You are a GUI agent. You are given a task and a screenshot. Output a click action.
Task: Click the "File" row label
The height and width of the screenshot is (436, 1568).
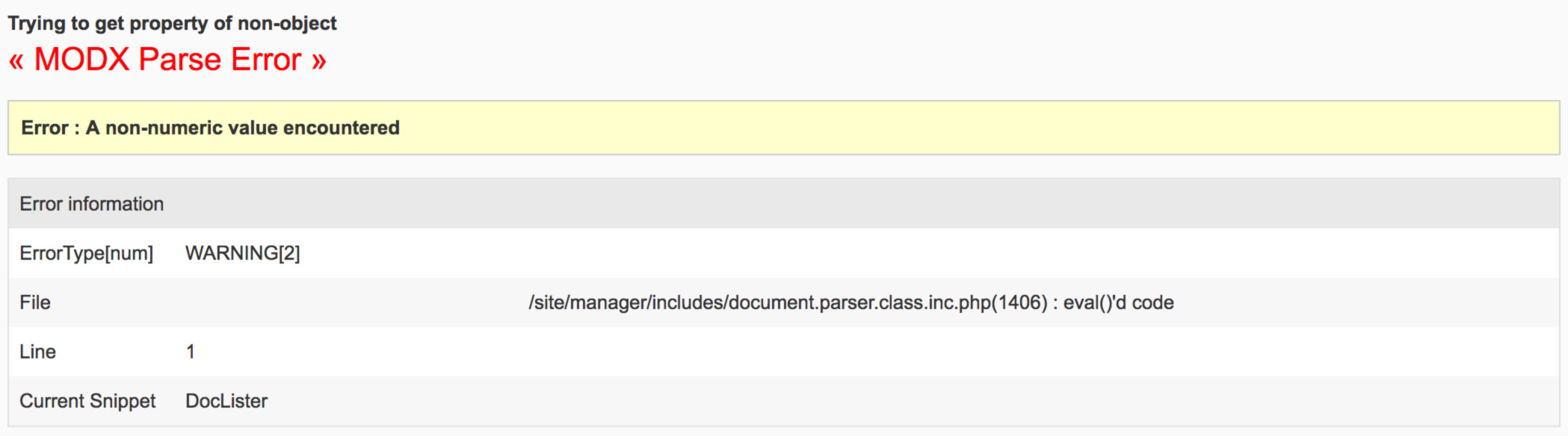(x=35, y=302)
